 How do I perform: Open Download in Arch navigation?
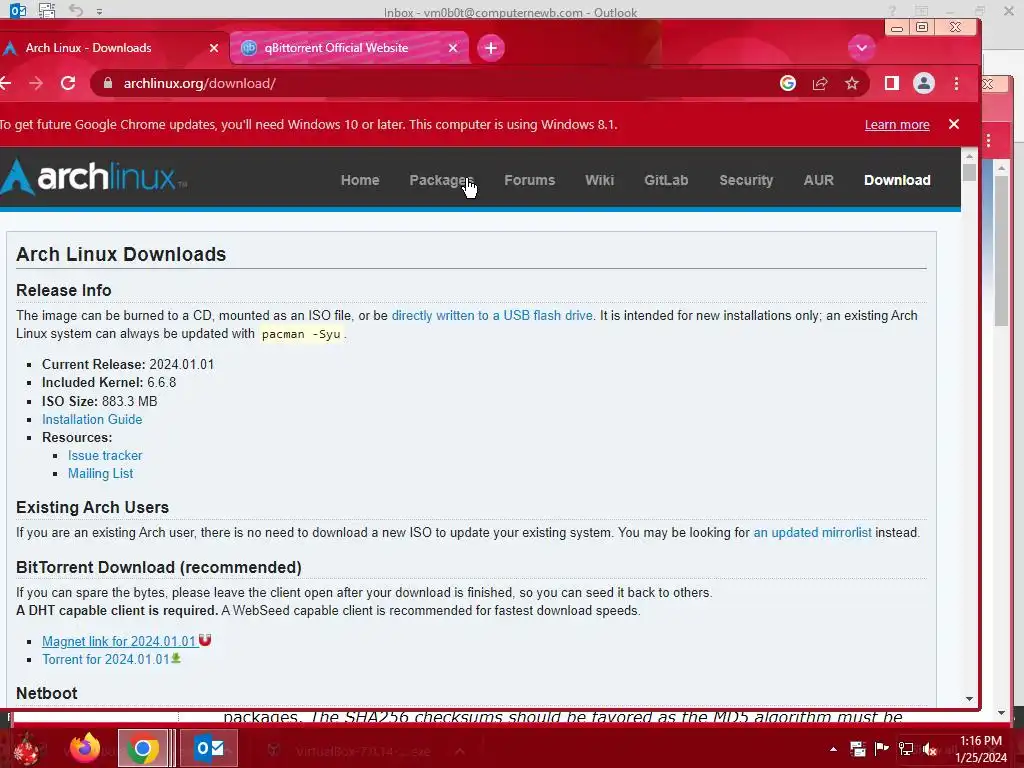click(x=897, y=180)
